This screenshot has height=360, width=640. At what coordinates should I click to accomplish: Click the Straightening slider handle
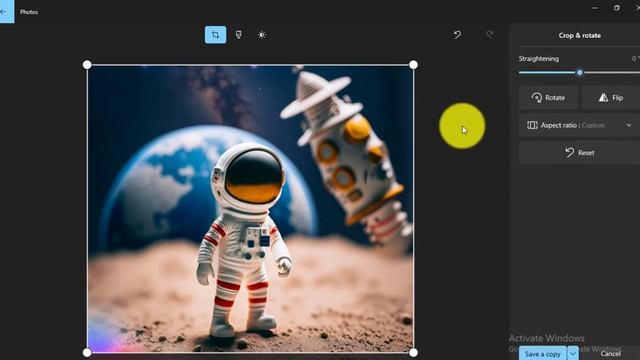click(580, 73)
